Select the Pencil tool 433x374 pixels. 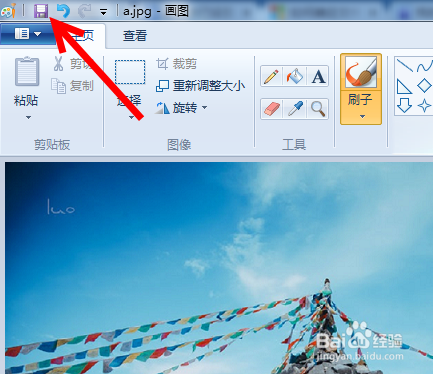click(x=271, y=76)
